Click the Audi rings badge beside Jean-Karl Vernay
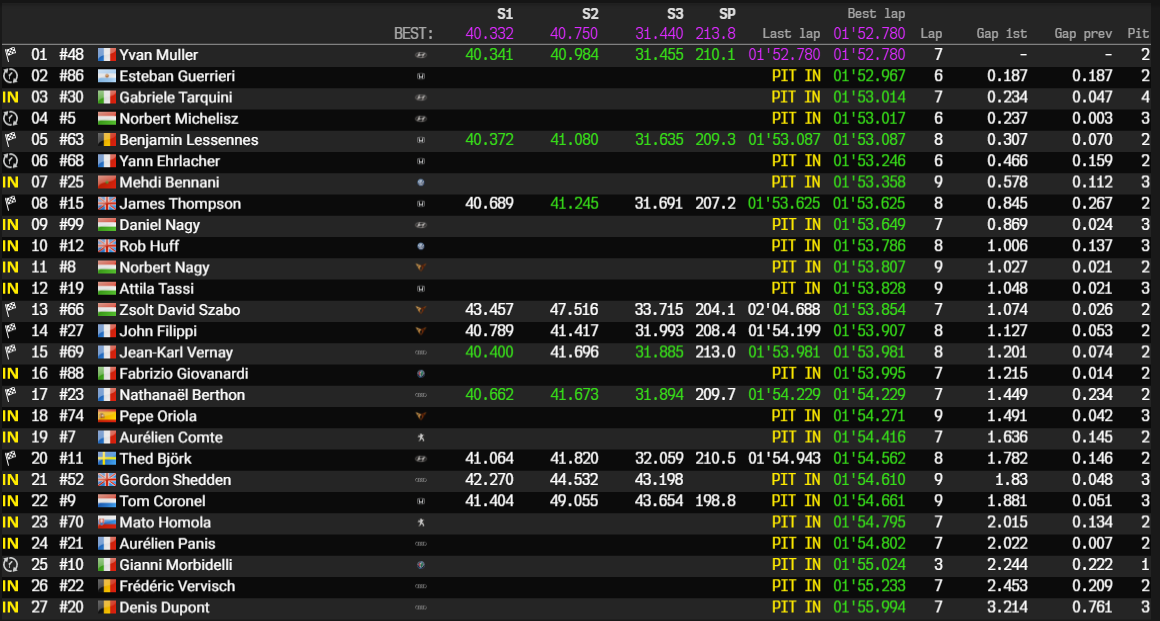The width and height of the screenshot is (1160, 621). [420, 352]
